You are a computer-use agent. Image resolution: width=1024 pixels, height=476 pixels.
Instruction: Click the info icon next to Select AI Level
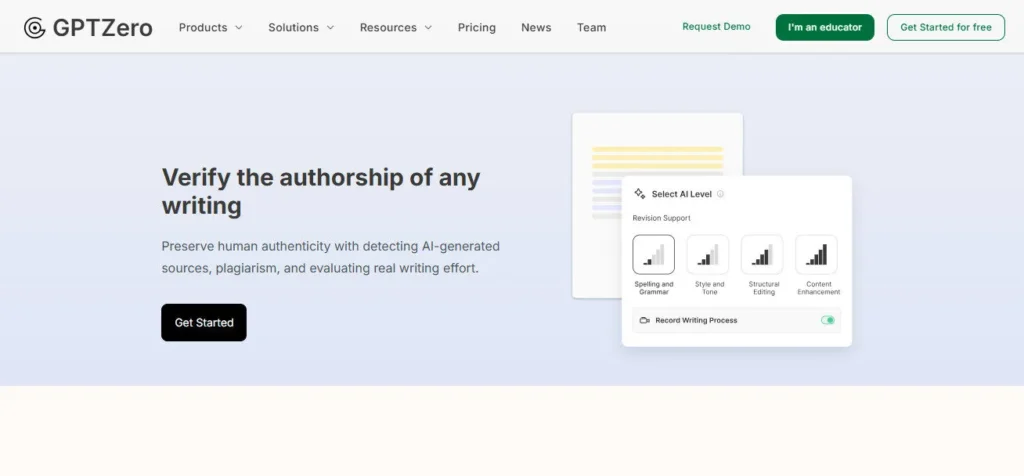(x=720, y=194)
